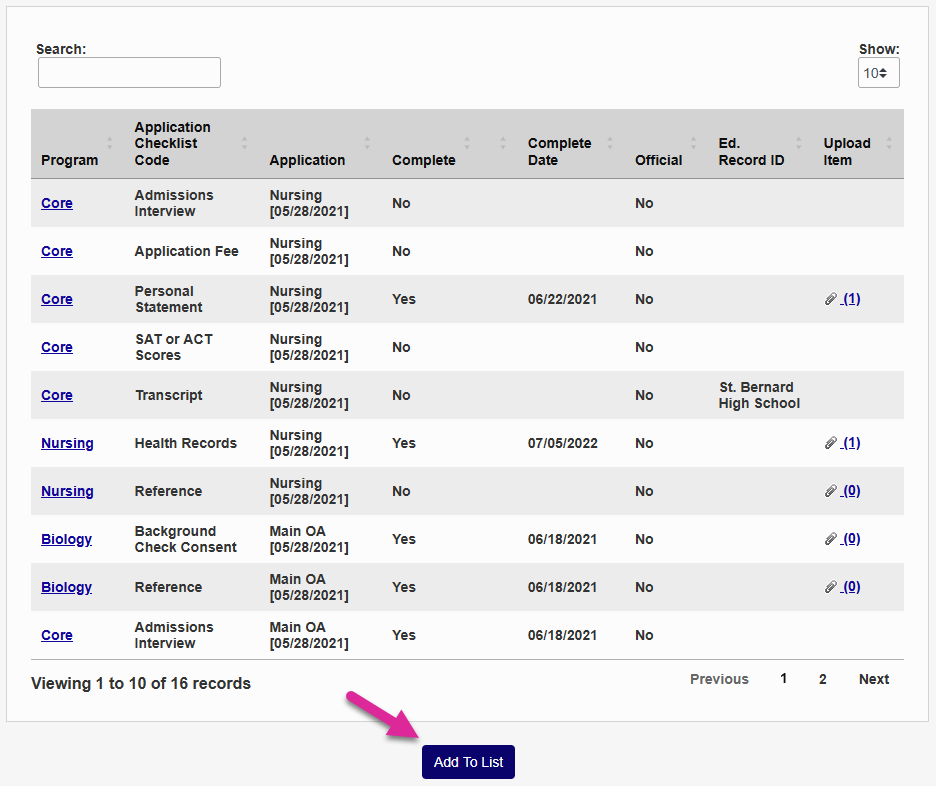Sort by Ed. Record ID column
The height and width of the screenshot is (786, 936).
pos(798,144)
